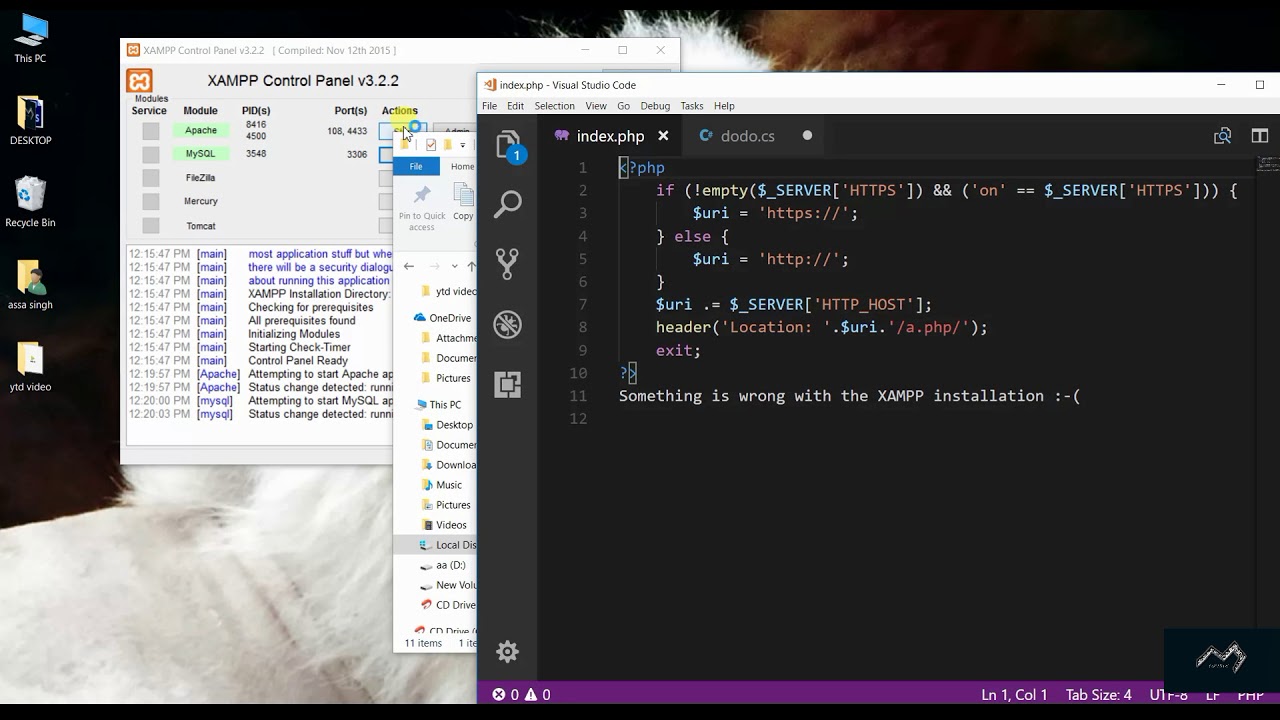
Task: Click PHP language mode in status bar
Action: (1250, 694)
